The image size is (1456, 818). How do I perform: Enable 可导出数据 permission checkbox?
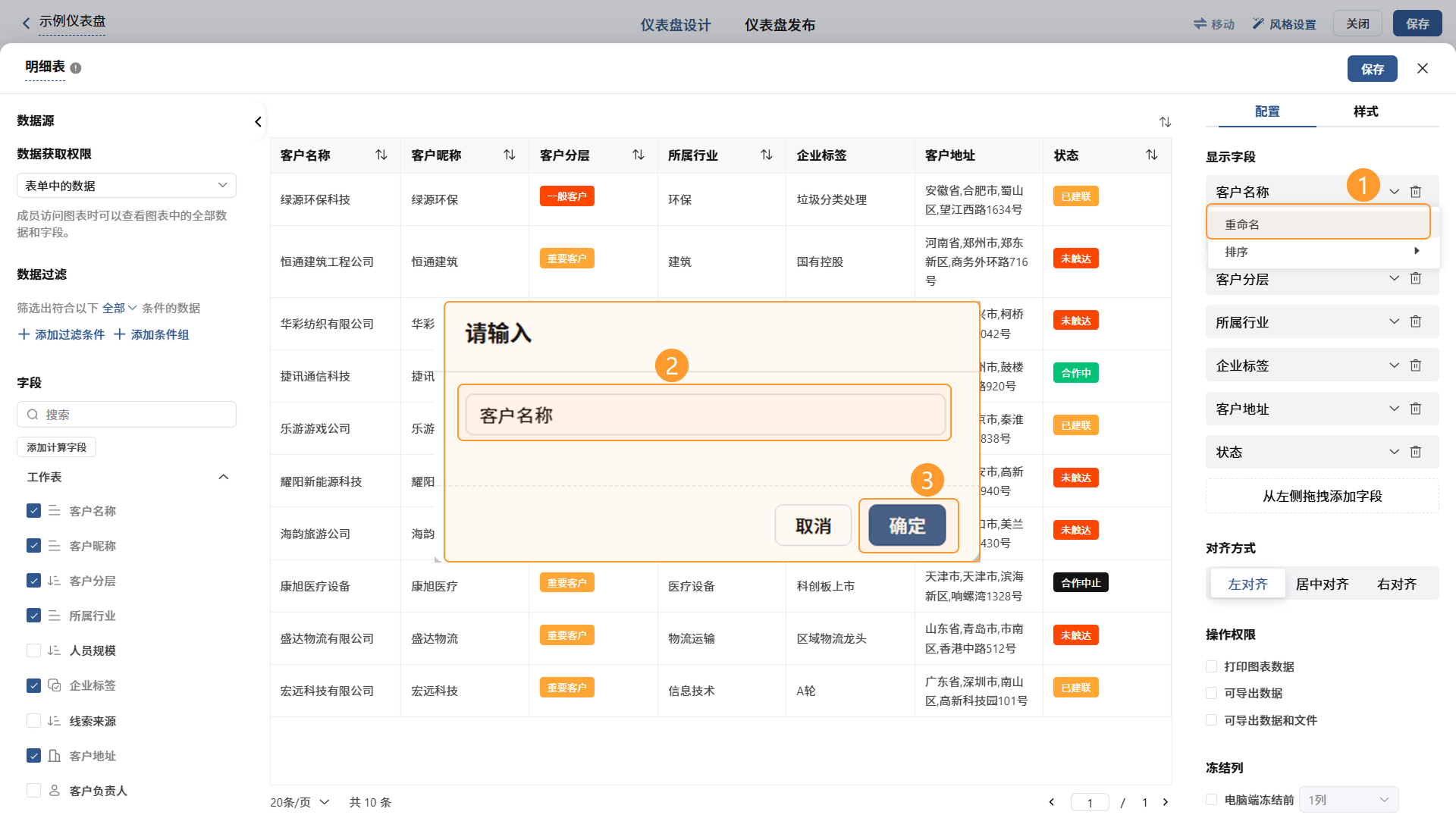coord(1212,693)
